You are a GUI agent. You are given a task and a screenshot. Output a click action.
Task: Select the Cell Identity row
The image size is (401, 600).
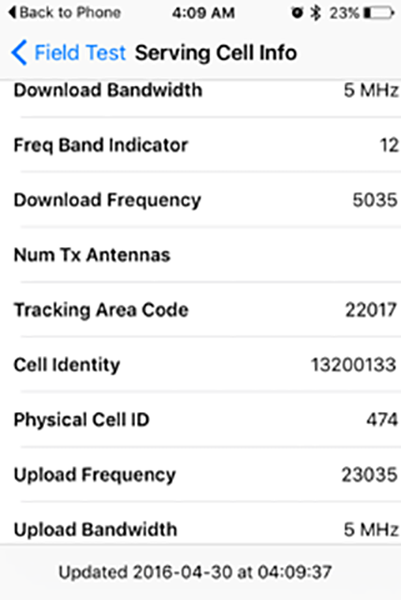(x=200, y=364)
